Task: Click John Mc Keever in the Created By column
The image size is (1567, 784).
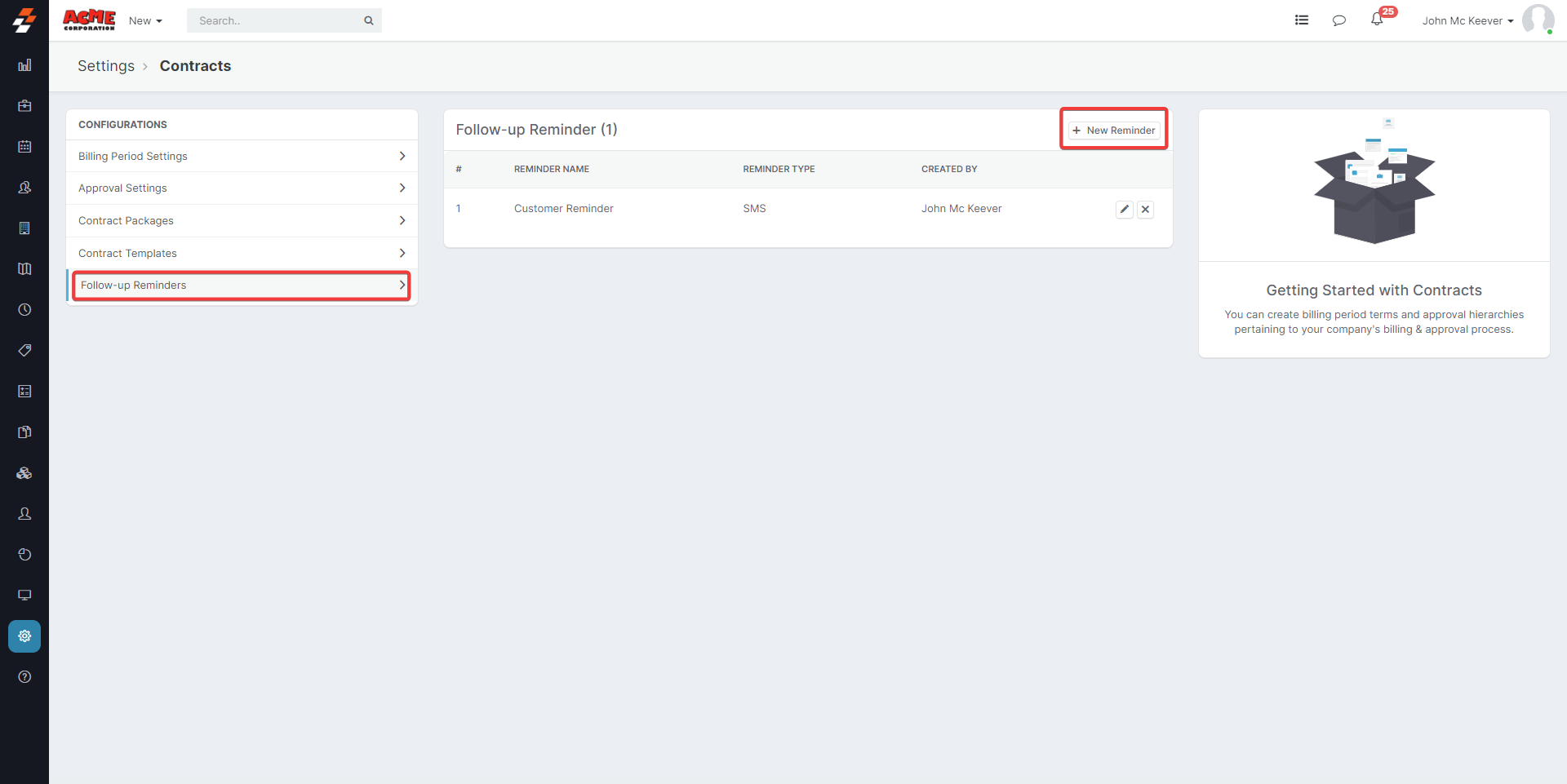Action: [961, 209]
